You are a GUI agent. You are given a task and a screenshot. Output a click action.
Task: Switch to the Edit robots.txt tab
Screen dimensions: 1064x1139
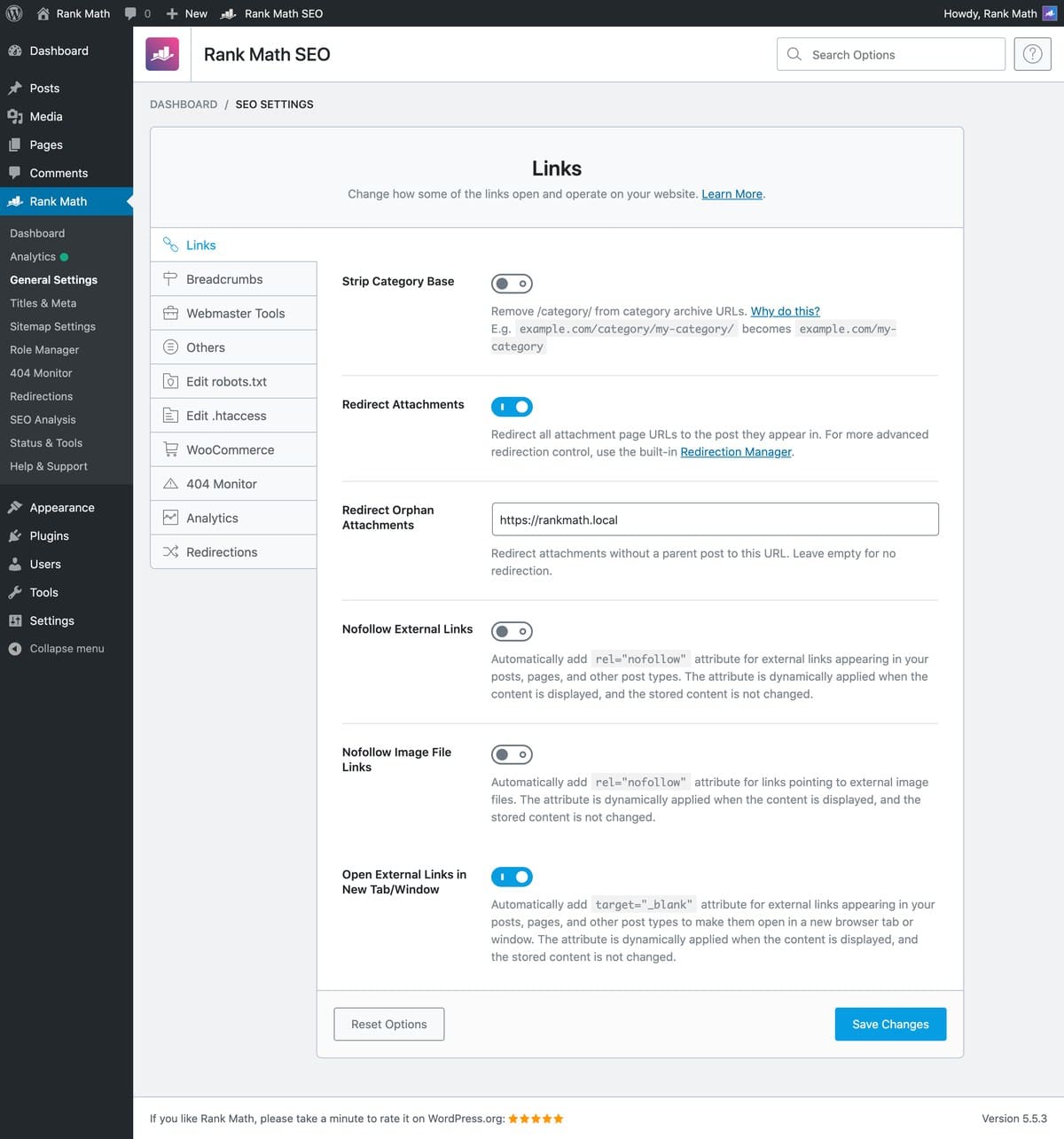(x=234, y=381)
